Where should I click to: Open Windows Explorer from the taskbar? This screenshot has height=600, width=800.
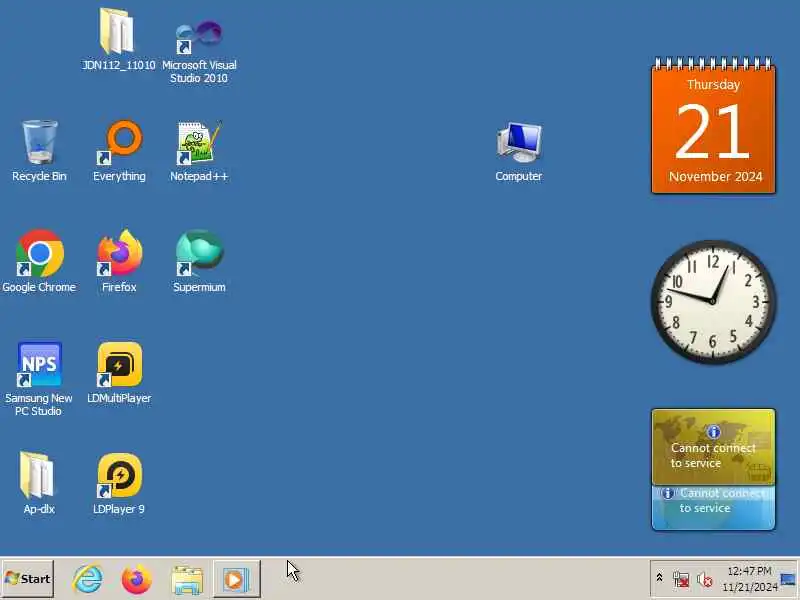point(187,580)
